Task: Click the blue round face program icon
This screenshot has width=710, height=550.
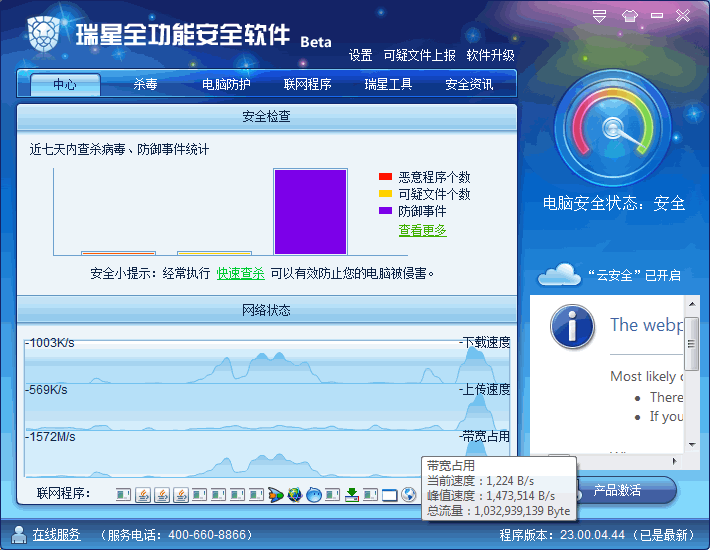Action: pos(314,495)
